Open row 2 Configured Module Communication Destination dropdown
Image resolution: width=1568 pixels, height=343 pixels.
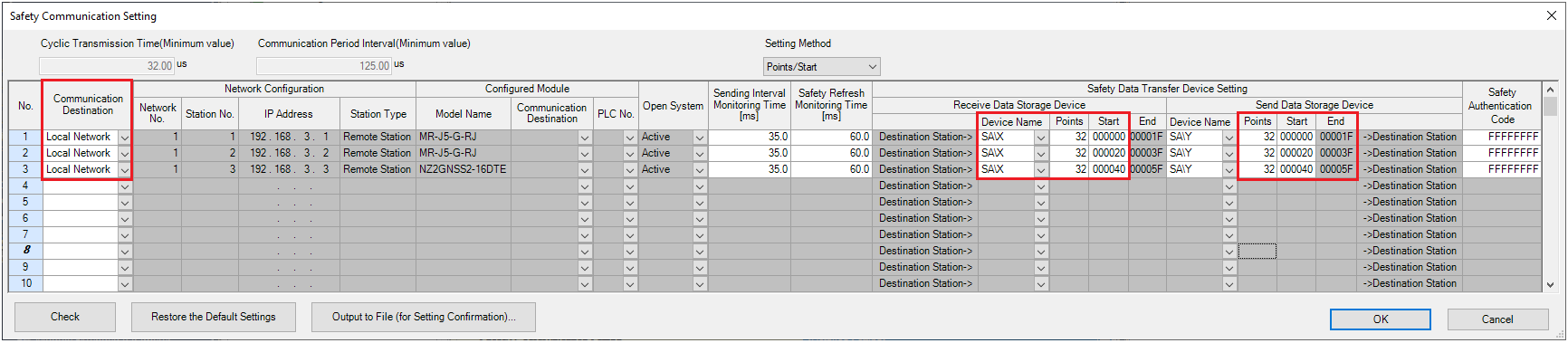585,154
